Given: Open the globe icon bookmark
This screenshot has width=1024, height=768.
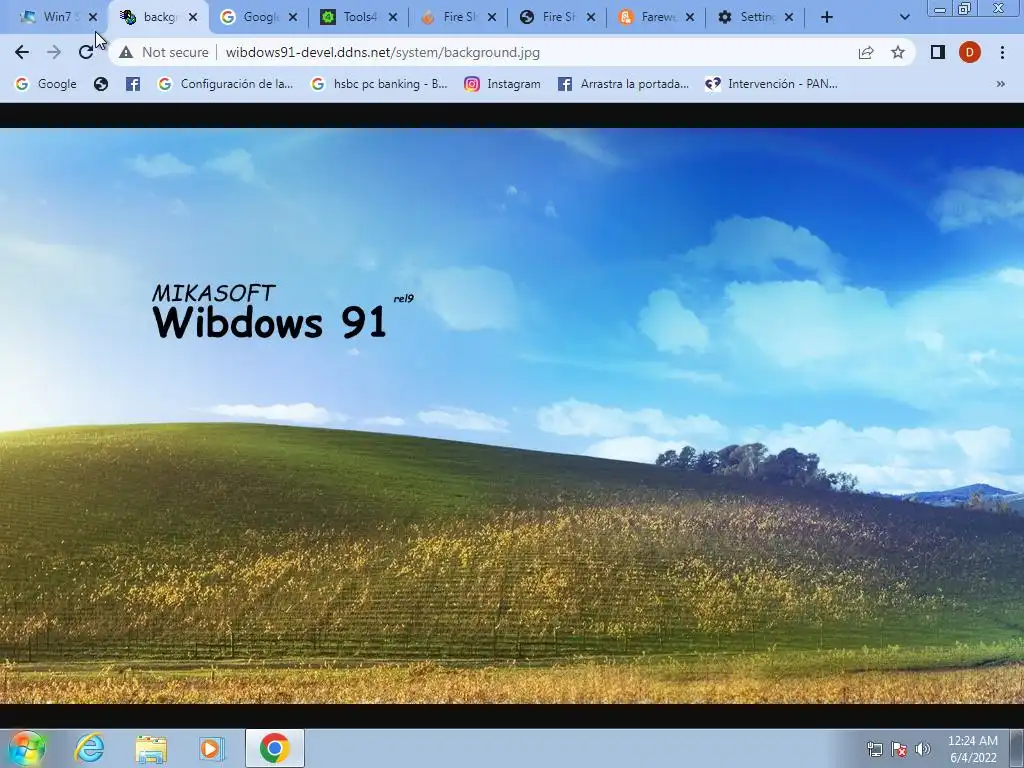Looking at the screenshot, I should point(101,84).
